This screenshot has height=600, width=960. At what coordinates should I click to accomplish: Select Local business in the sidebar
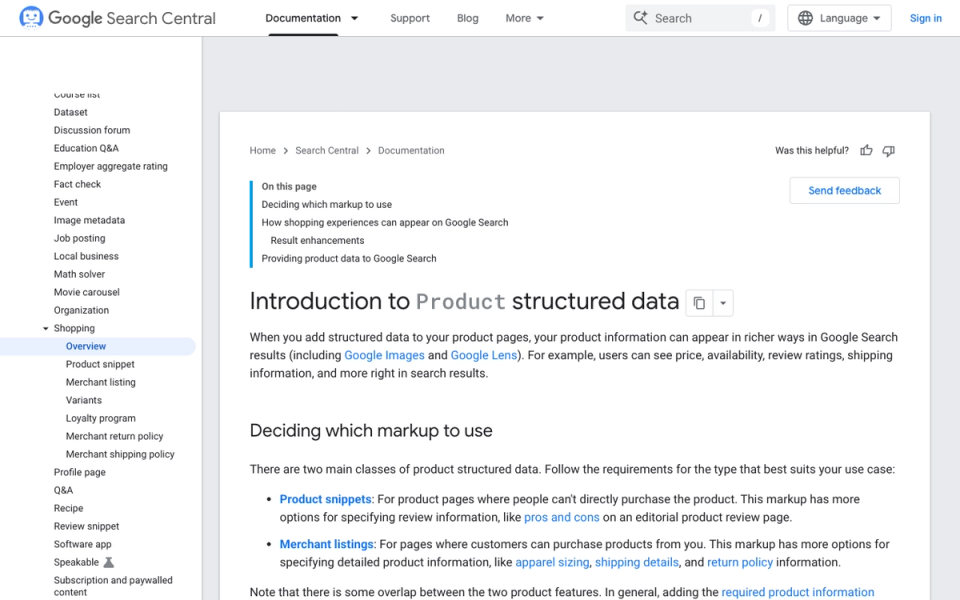tap(86, 257)
